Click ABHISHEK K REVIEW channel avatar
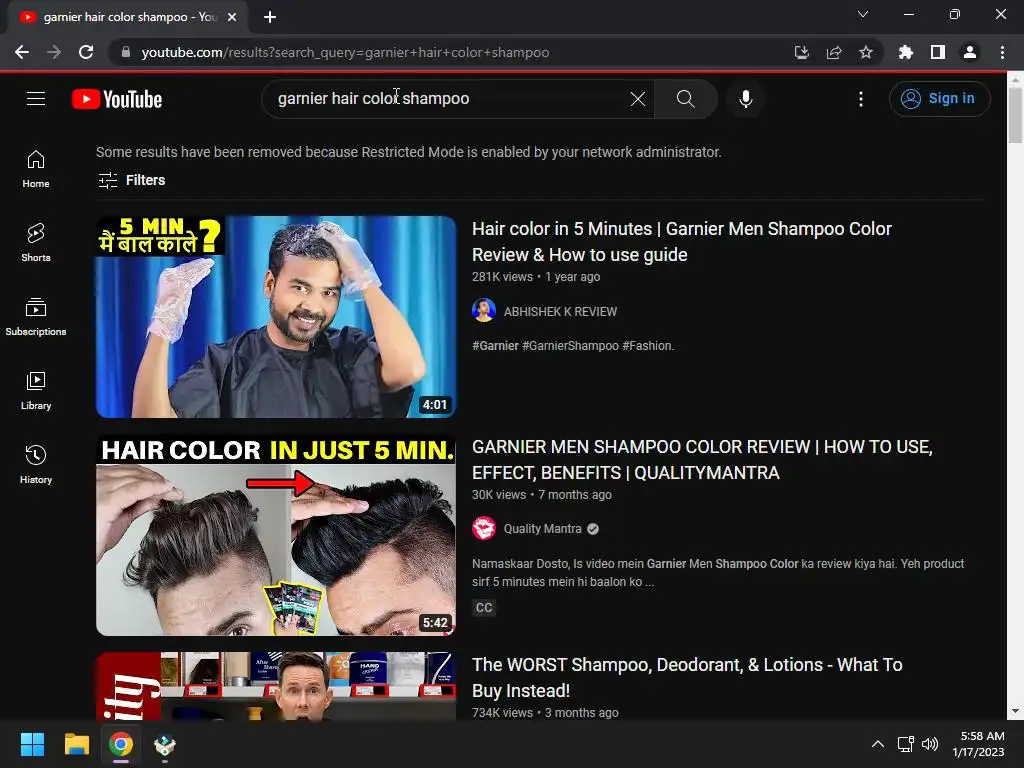Screen dimensions: 1024x768 pos(484,311)
